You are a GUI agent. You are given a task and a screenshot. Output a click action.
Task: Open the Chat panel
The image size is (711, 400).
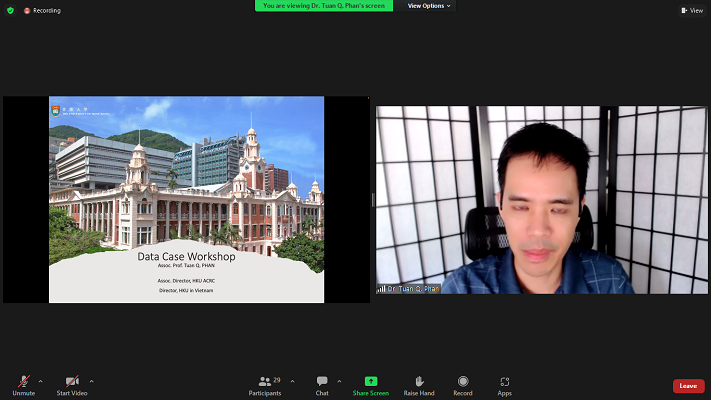322,384
